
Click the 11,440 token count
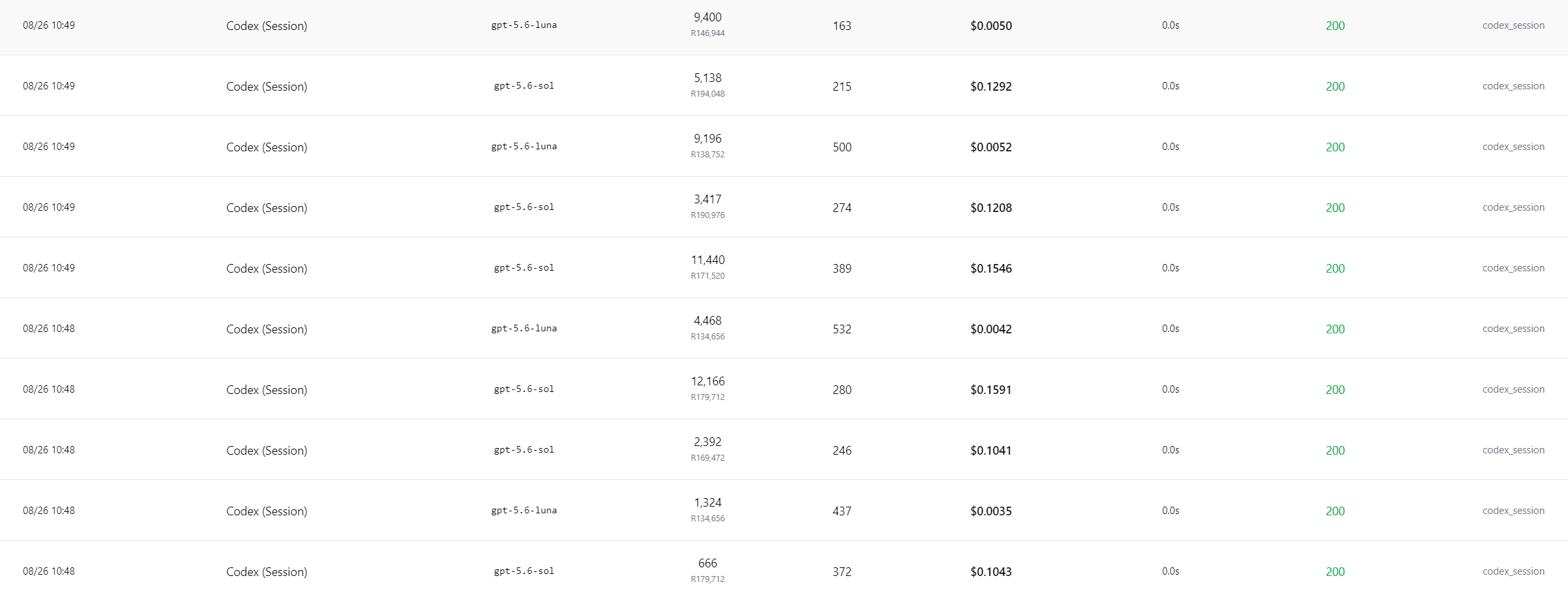click(x=707, y=260)
